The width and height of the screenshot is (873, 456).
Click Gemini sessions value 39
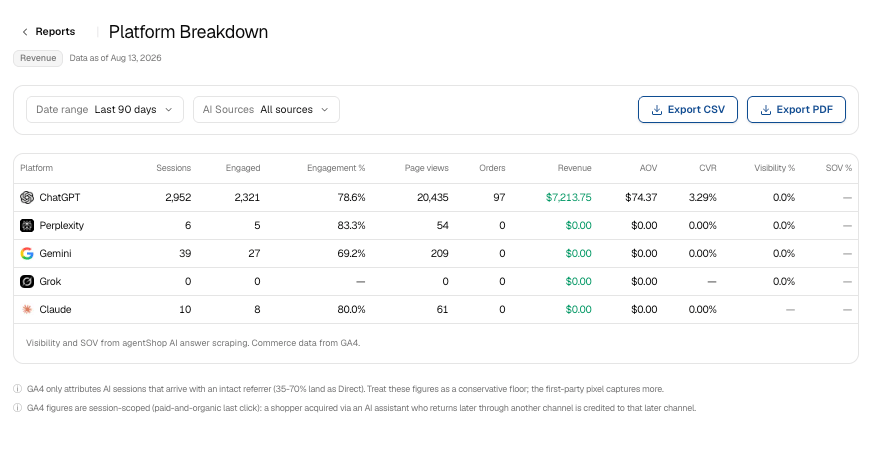coord(185,253)
